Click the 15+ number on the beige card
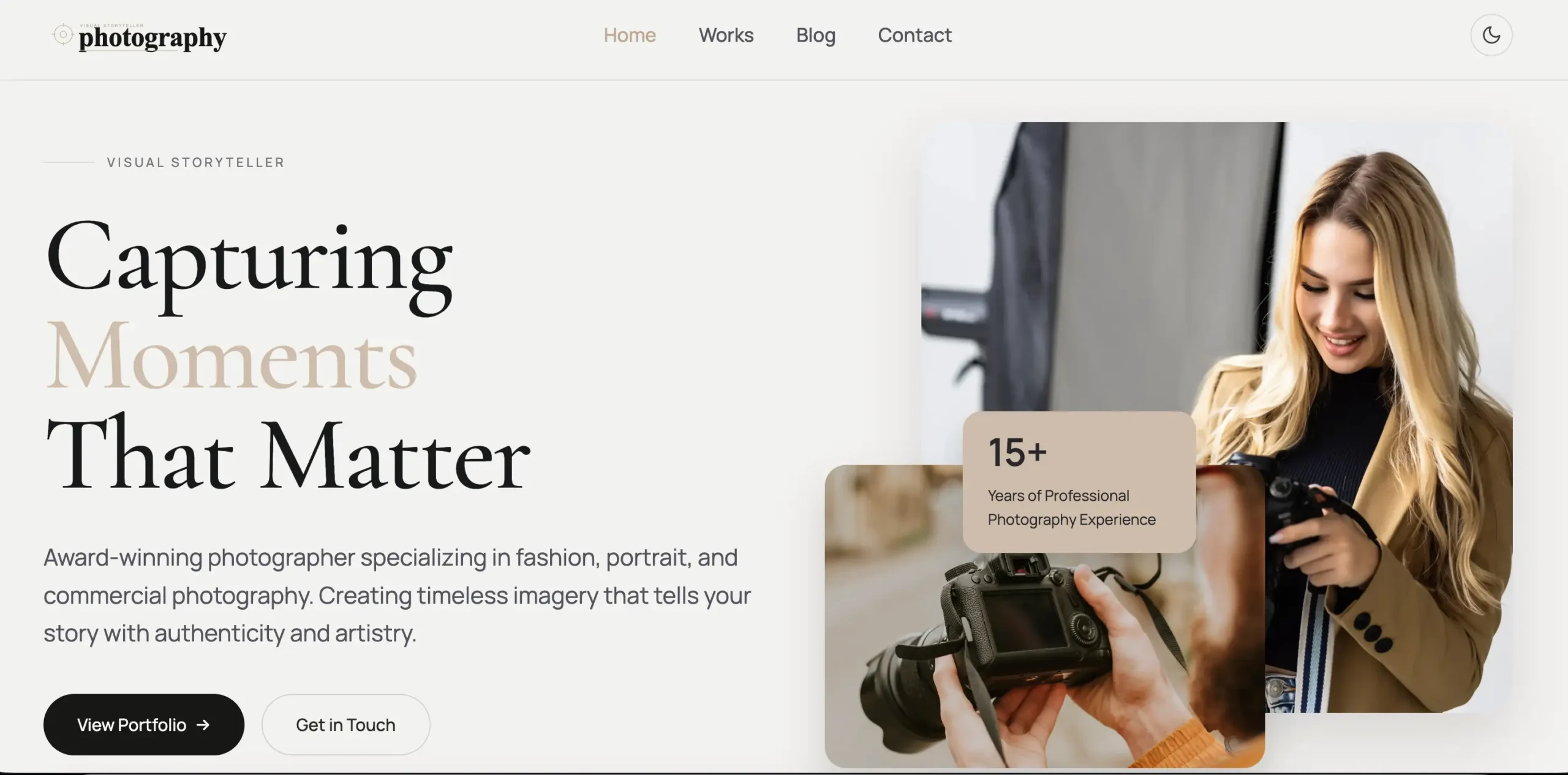 click(x=1017, y=452)
